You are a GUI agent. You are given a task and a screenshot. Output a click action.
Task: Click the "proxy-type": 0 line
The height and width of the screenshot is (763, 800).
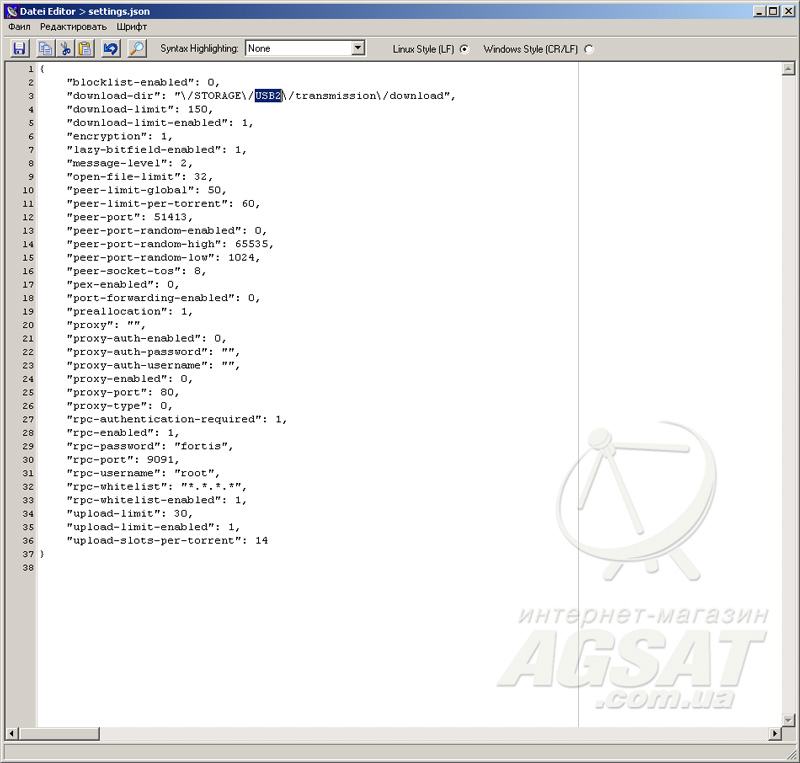tap(119, 406)
